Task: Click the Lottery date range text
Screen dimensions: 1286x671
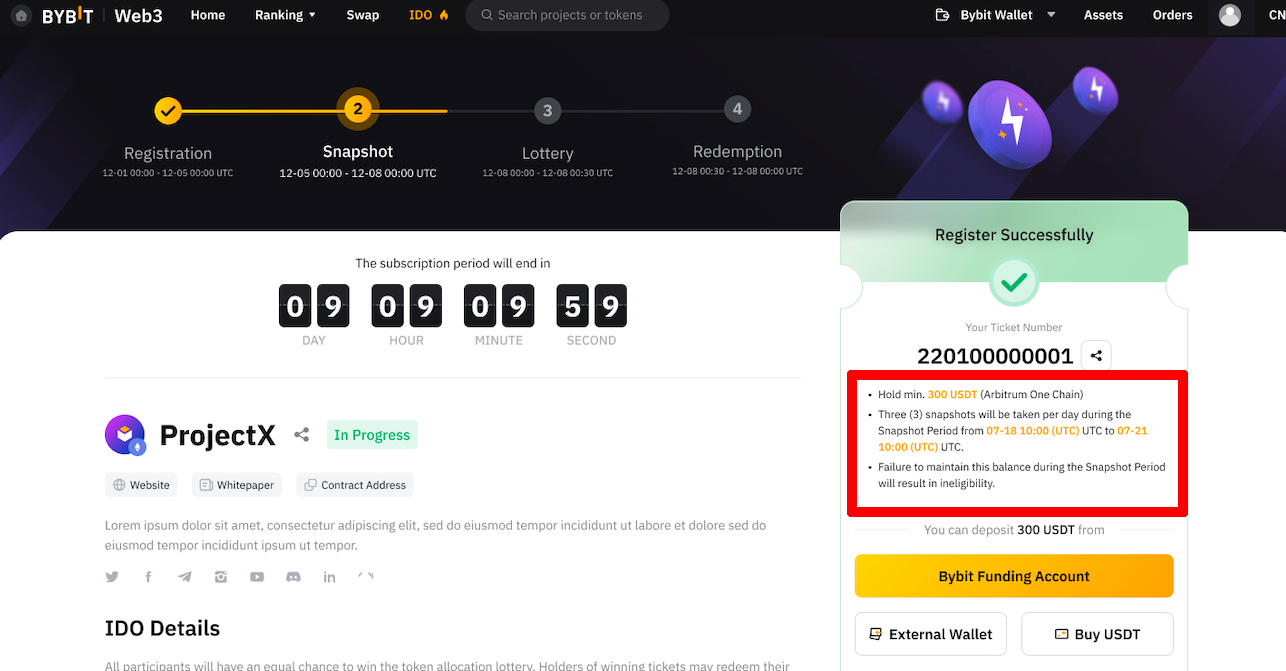Action: tap(547, 173)
